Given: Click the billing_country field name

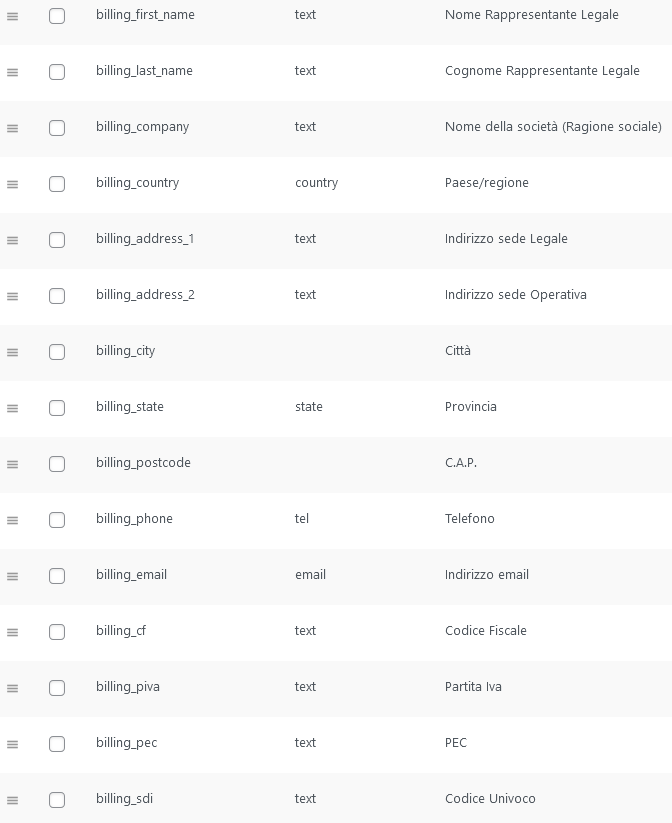Looking at the screenshot, I should click(x=137, y=183).
